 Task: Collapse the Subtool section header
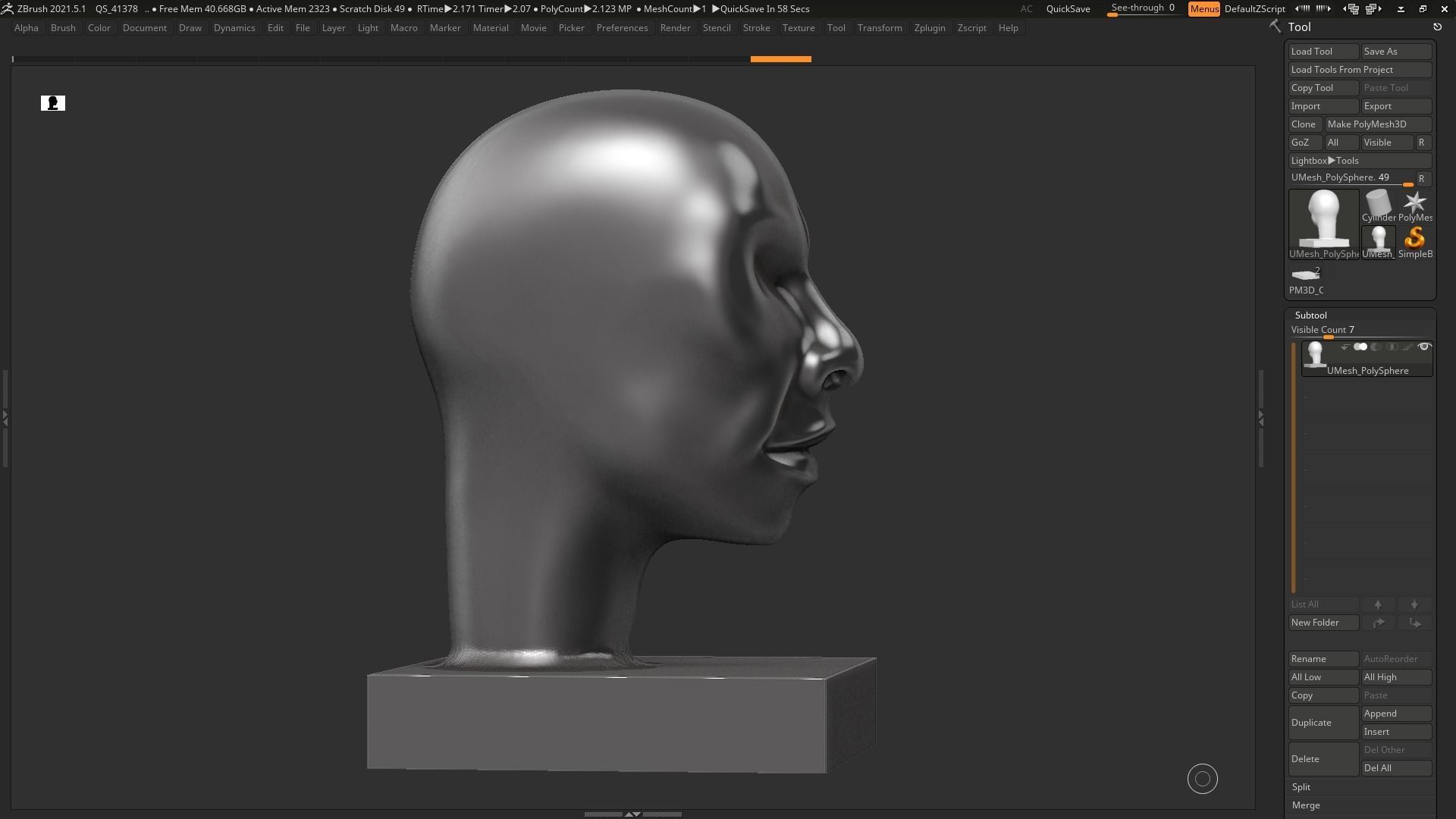click(x=1310, y=315)
